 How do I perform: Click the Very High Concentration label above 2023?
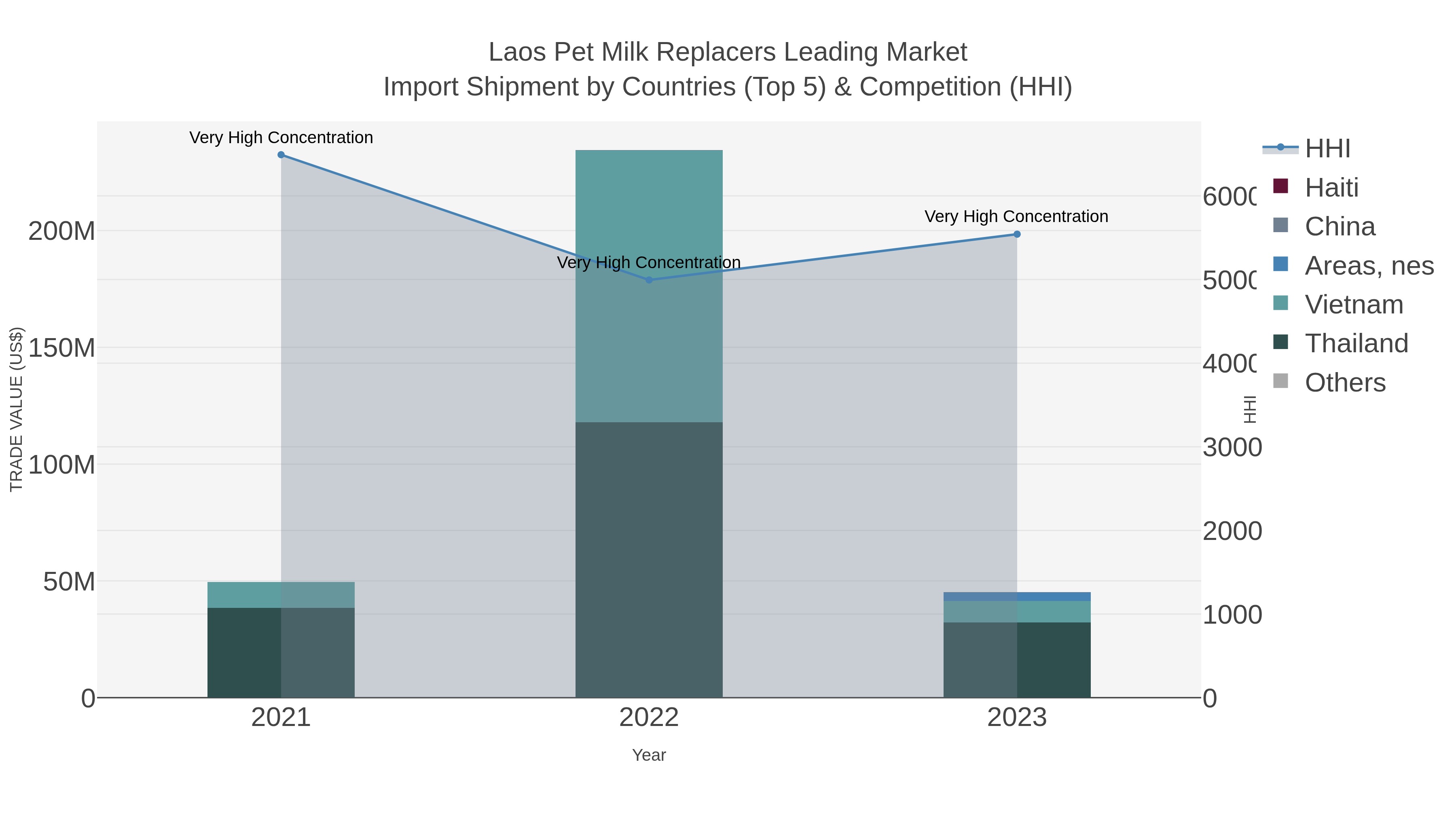coord(1016,216)
